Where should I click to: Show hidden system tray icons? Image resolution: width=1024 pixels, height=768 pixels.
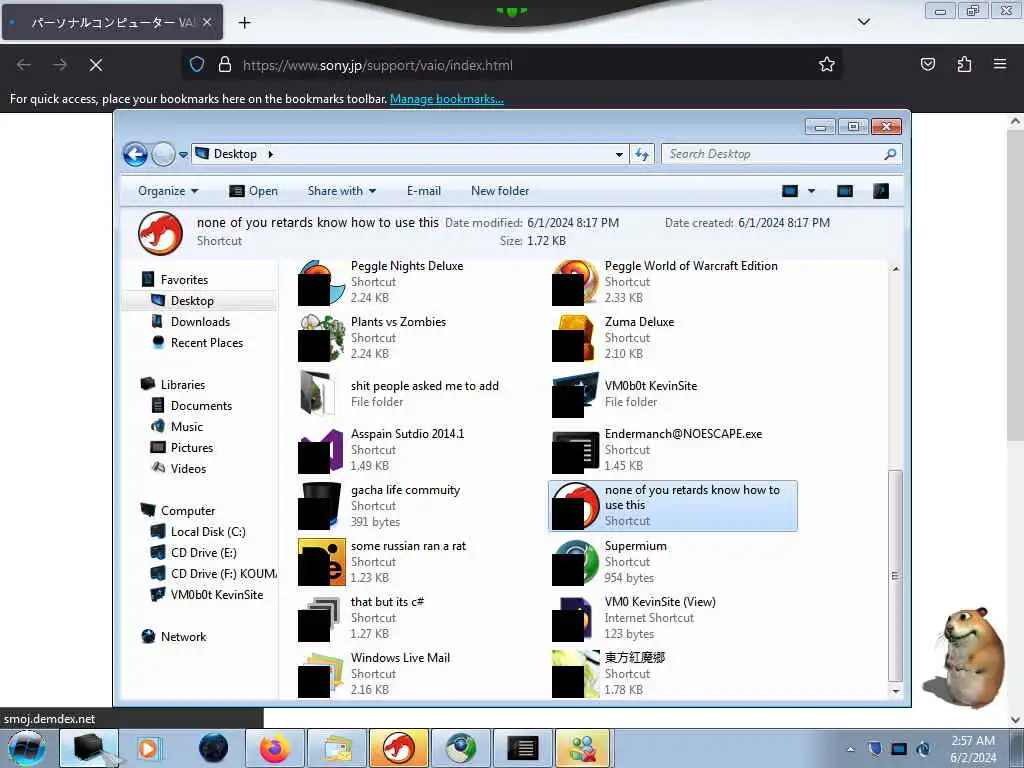[x=850, y=749]
